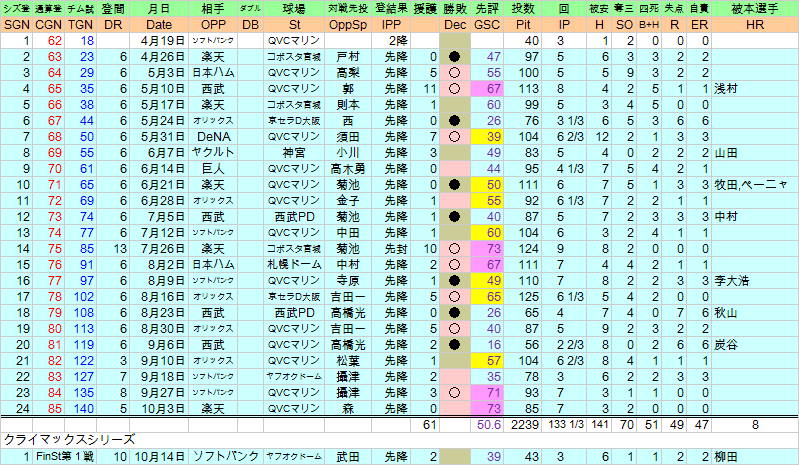
Task: Select home run cell 柳田
Action: (755, 457)
